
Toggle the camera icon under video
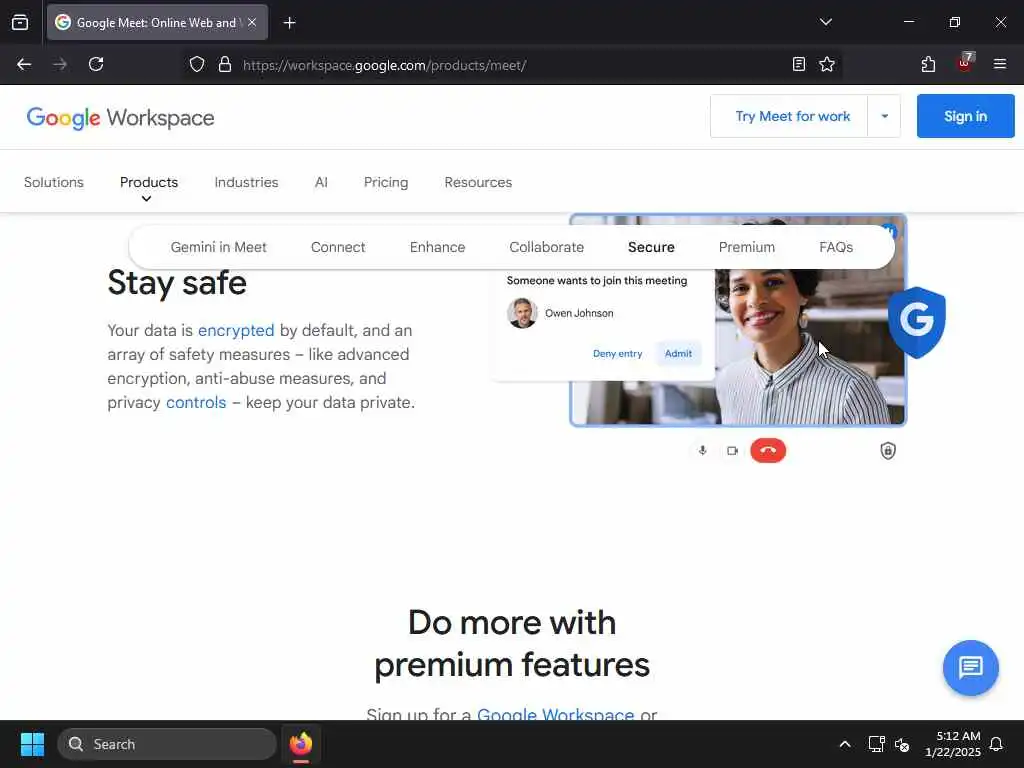coord(732,451)
